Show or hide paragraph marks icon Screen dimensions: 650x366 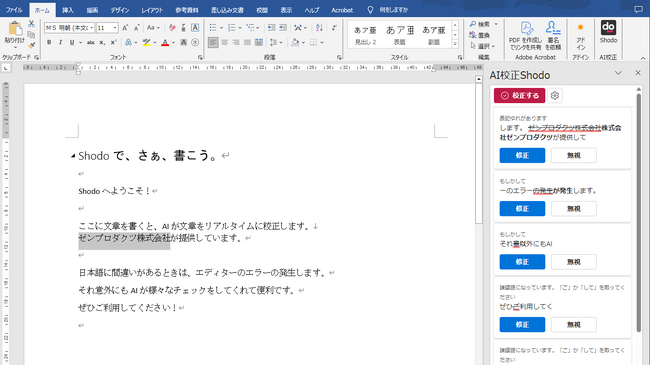point(334,28)
